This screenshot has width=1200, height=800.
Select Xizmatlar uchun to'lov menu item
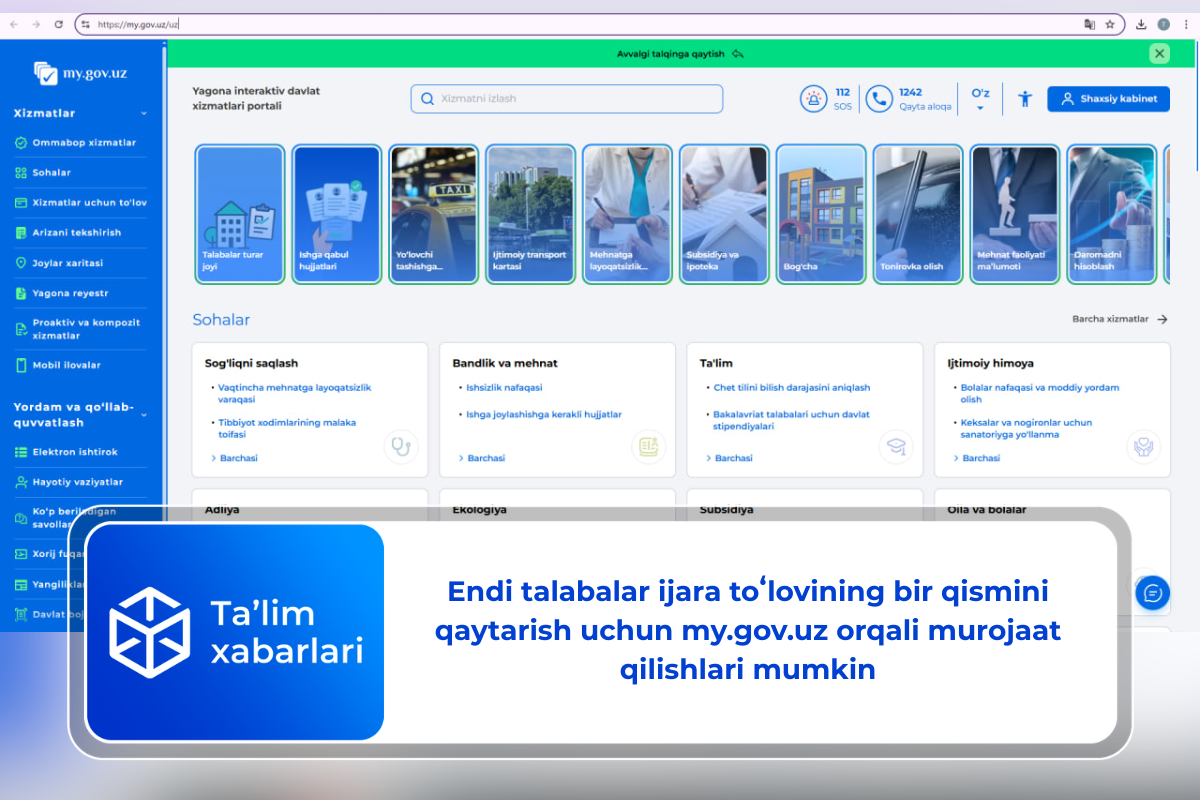coord(81,203)
